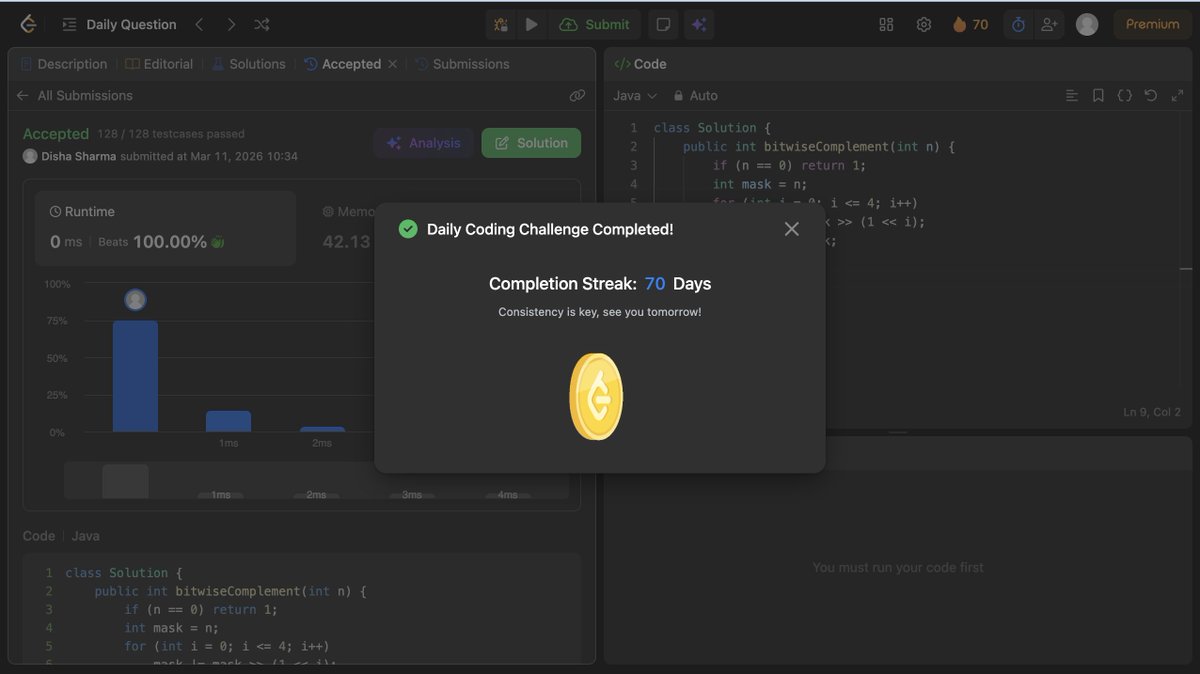Click the Premium button
Viewport: 1200px width, 674px height.
click(1153, 24)
